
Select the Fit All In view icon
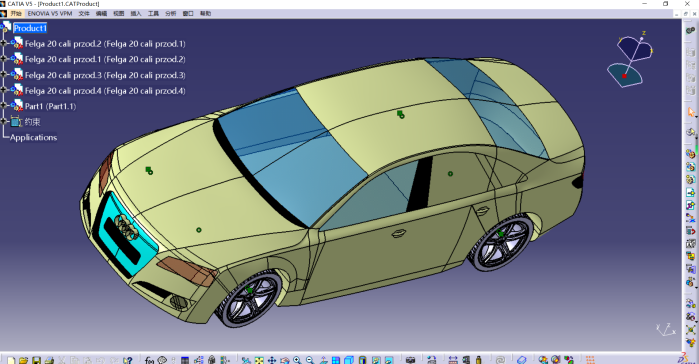click(259, 360)
